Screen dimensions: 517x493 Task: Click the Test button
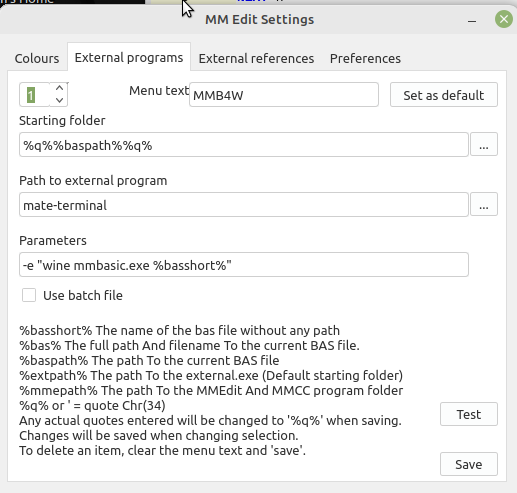(x=469, y=414)
